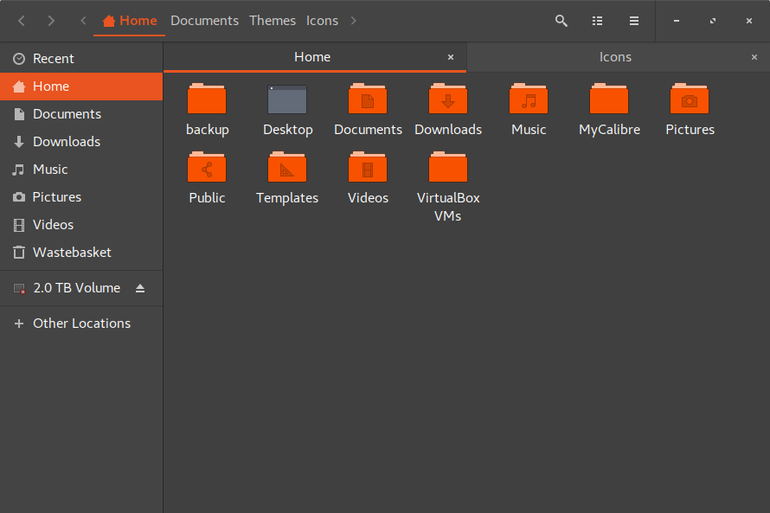Viewport: 770px width, 513px height.
Task: Select Icons in the path bar
Action: click(322, 21)
